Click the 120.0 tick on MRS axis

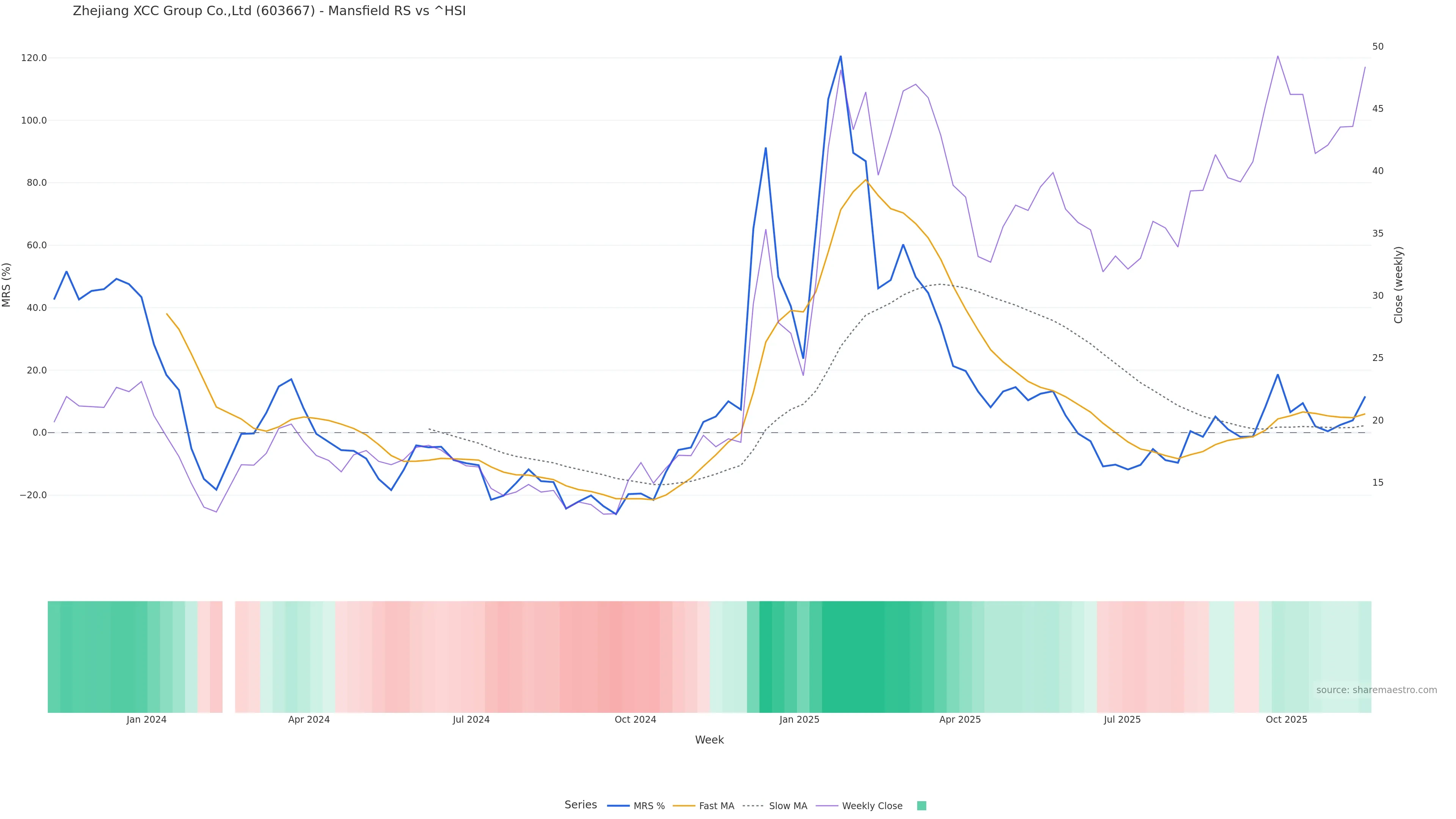click(x=33, y=58)
